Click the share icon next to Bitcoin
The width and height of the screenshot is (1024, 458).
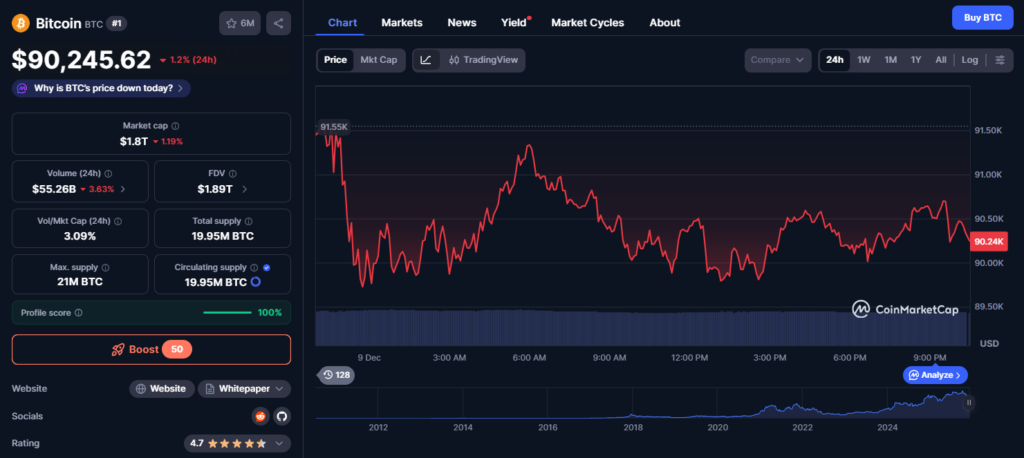279,23
